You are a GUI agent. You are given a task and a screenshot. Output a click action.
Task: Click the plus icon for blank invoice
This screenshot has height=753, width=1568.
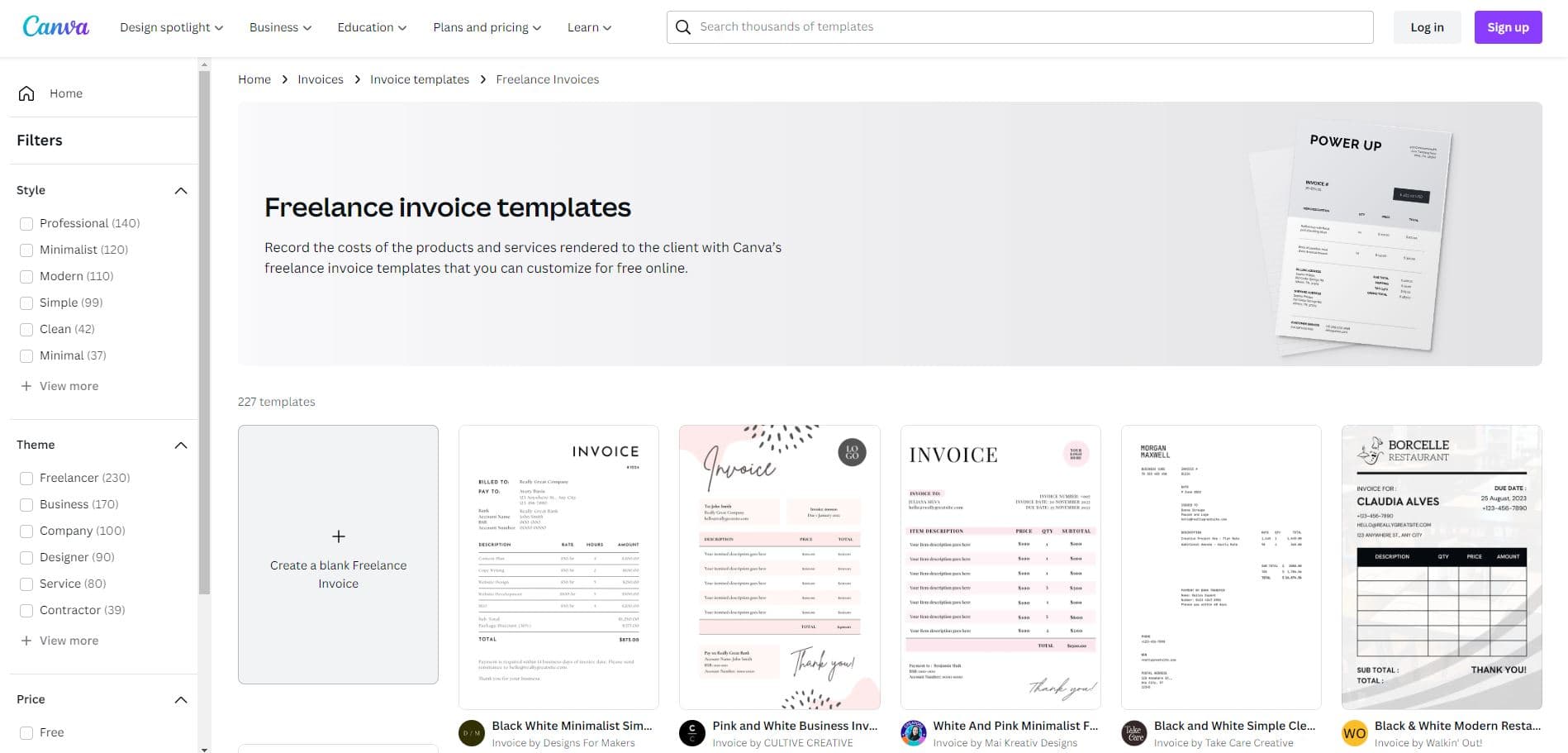point(338,536)
